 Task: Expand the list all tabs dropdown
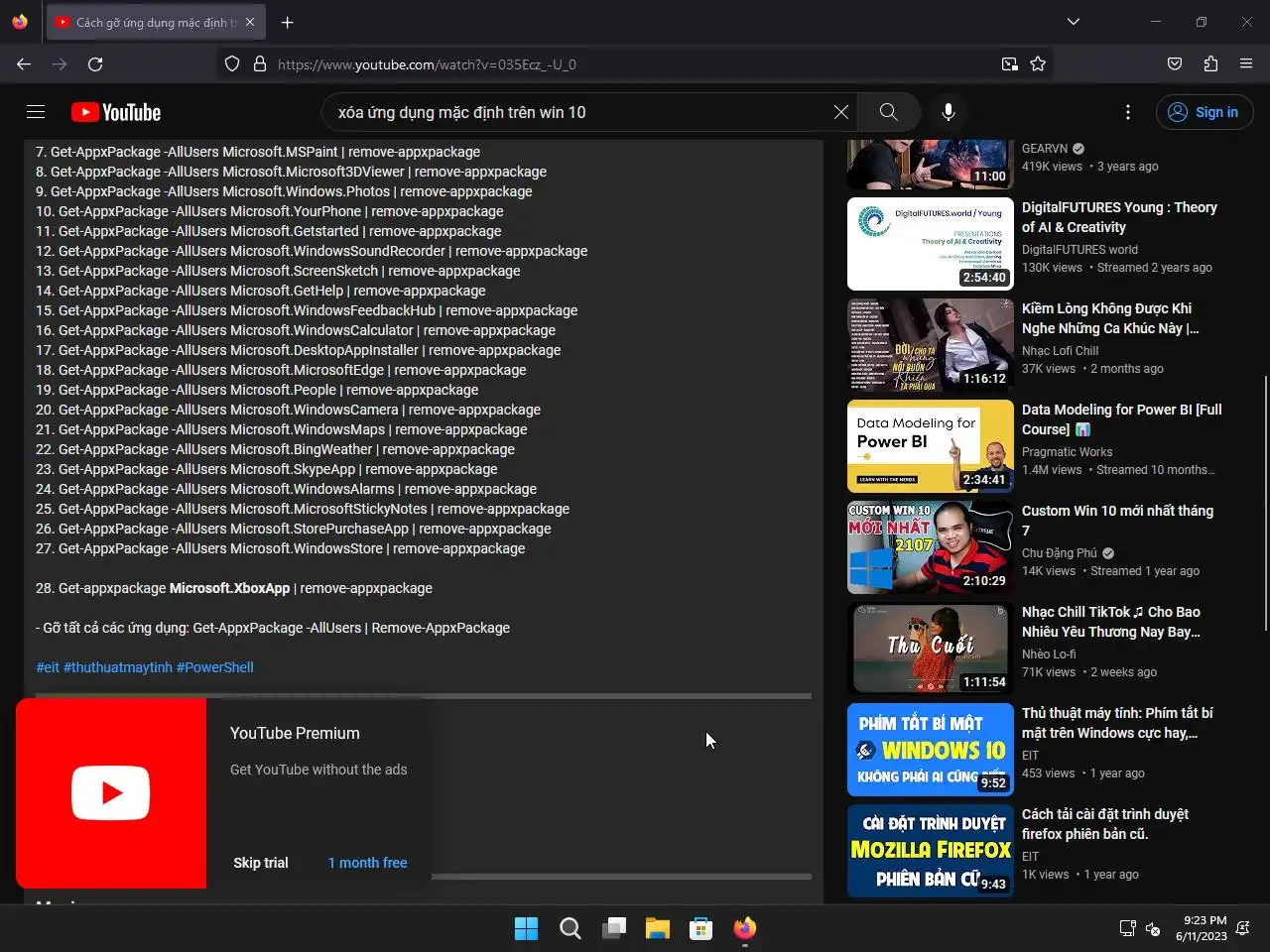click(1074, 22)
